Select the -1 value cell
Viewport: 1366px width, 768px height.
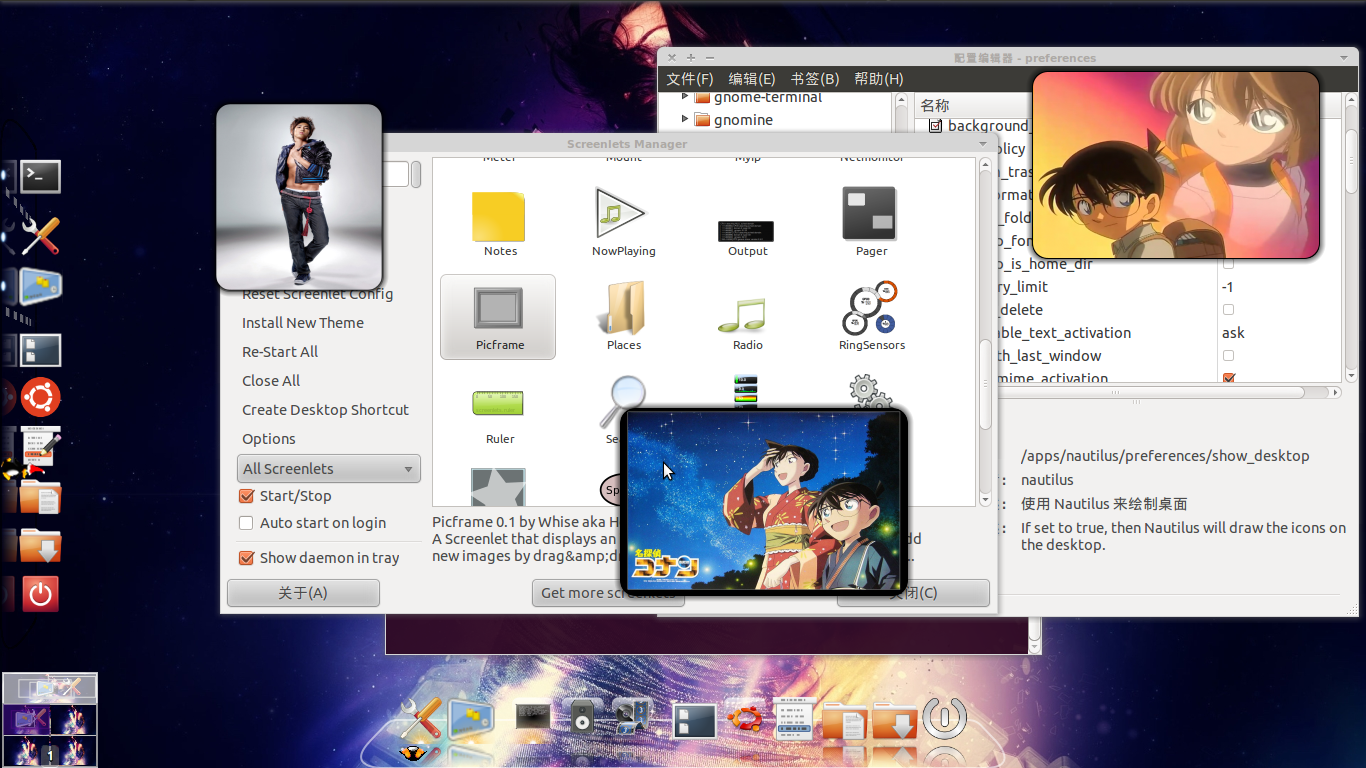pos(1227,287)
